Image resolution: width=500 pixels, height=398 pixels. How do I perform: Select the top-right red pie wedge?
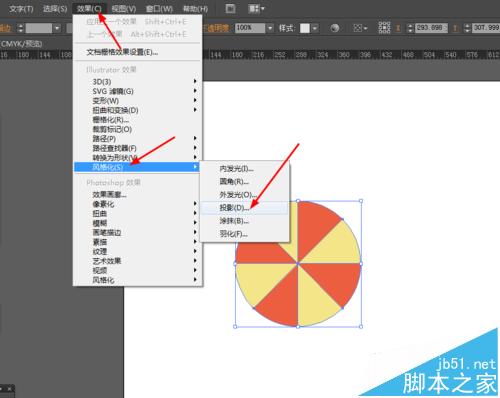312,227
